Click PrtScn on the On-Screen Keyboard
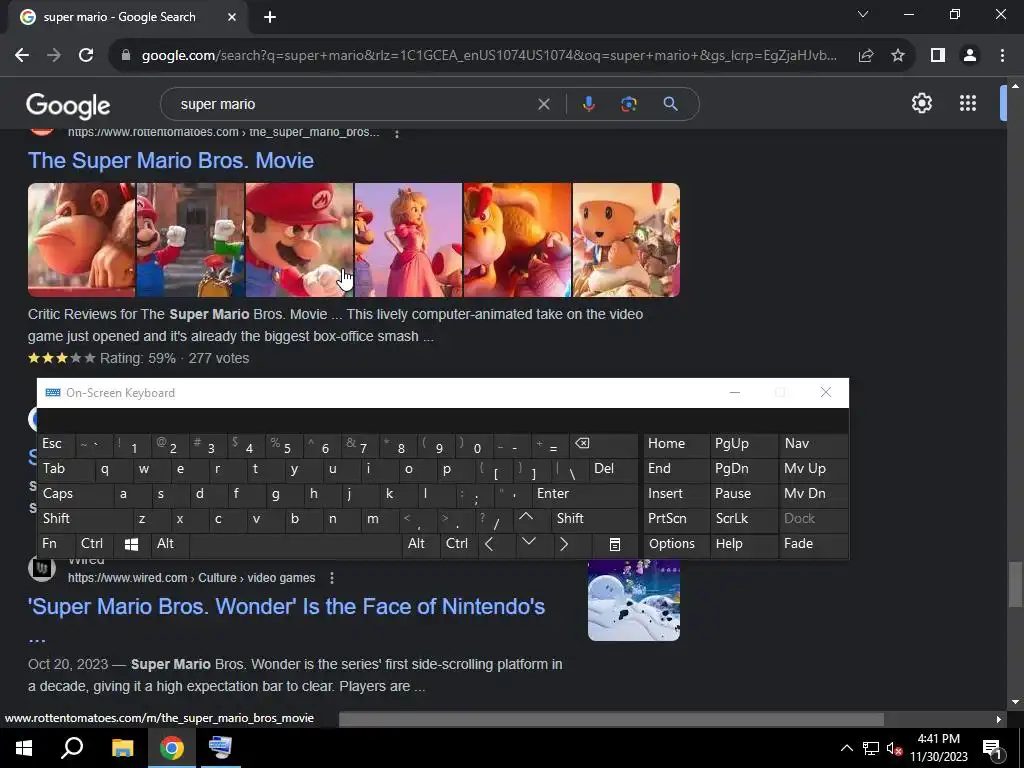 [676, 519]
